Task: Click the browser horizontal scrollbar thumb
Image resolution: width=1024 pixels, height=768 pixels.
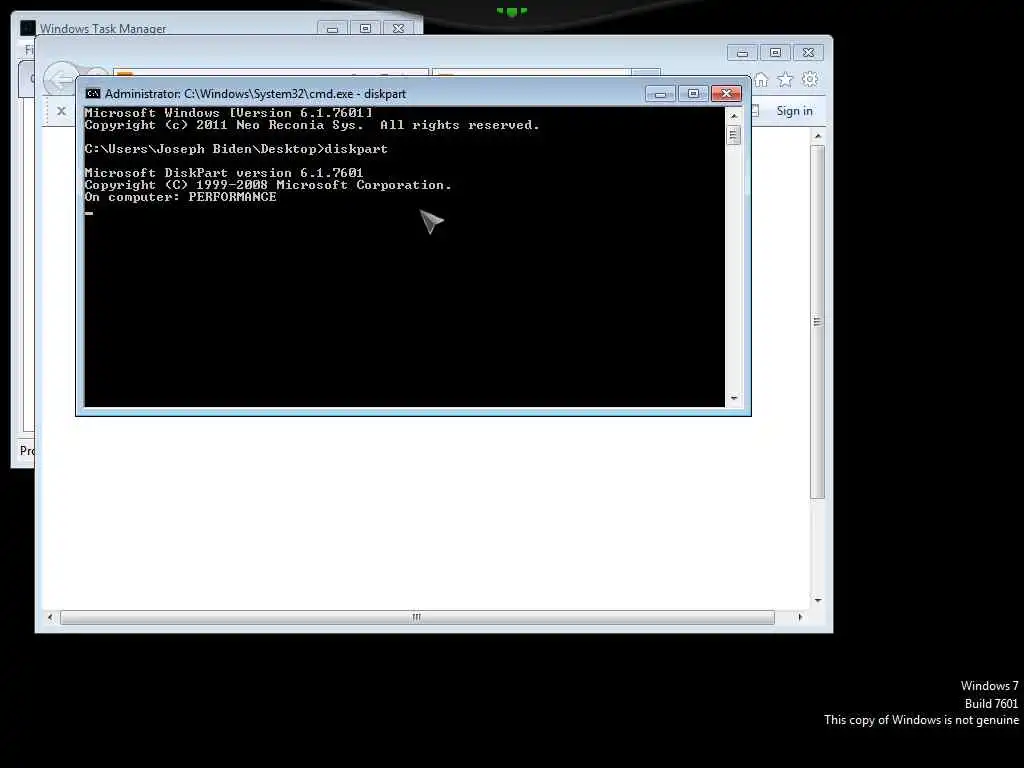Action: click(x=417, y=617)
